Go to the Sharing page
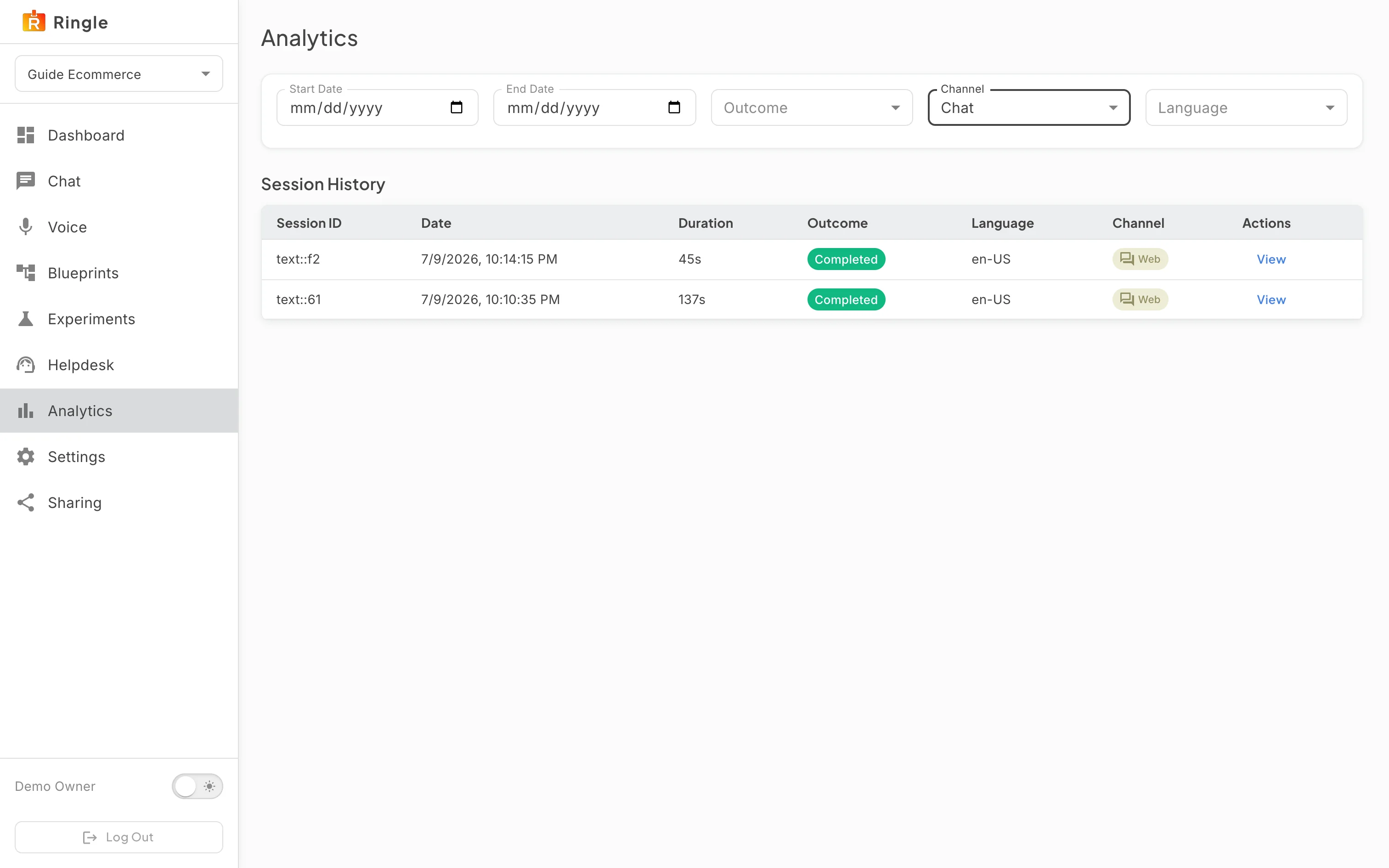Viewport: 1389px width, 868px height. (x=119, y=503)
